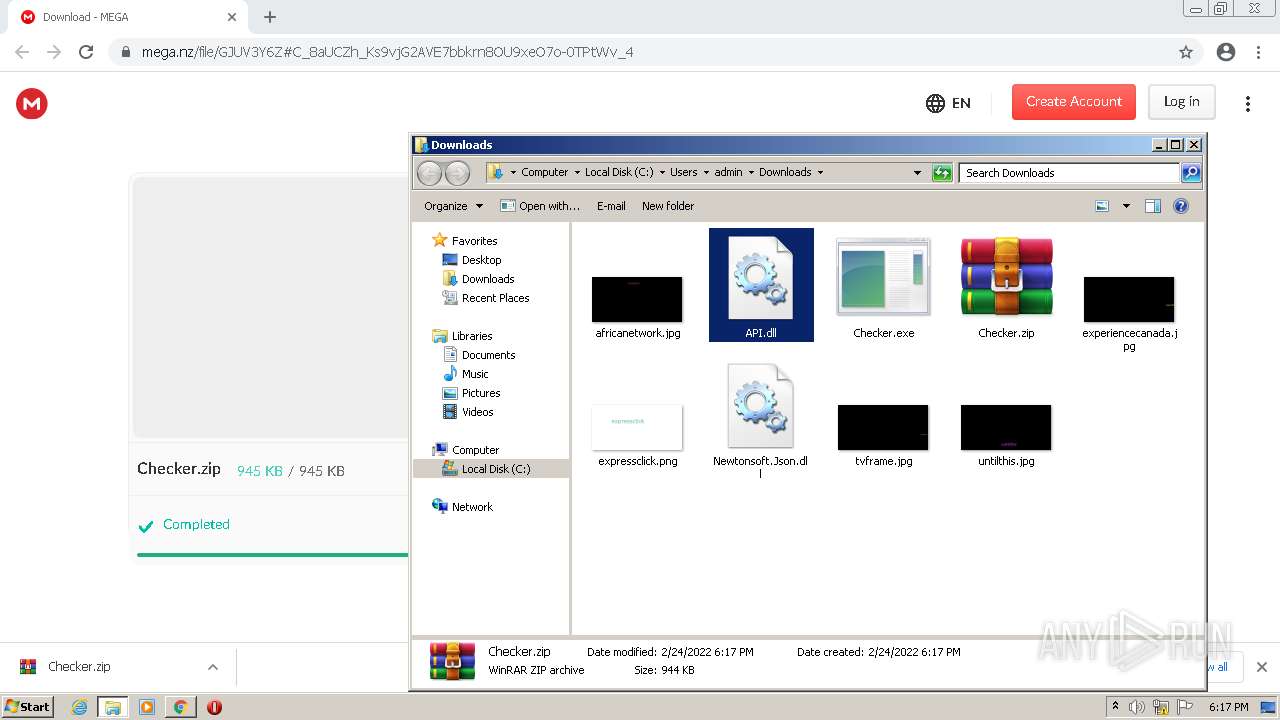Toggle the preview pane icon
The height and width of the screenshot is (720, 1280).
pos(1153,206)
